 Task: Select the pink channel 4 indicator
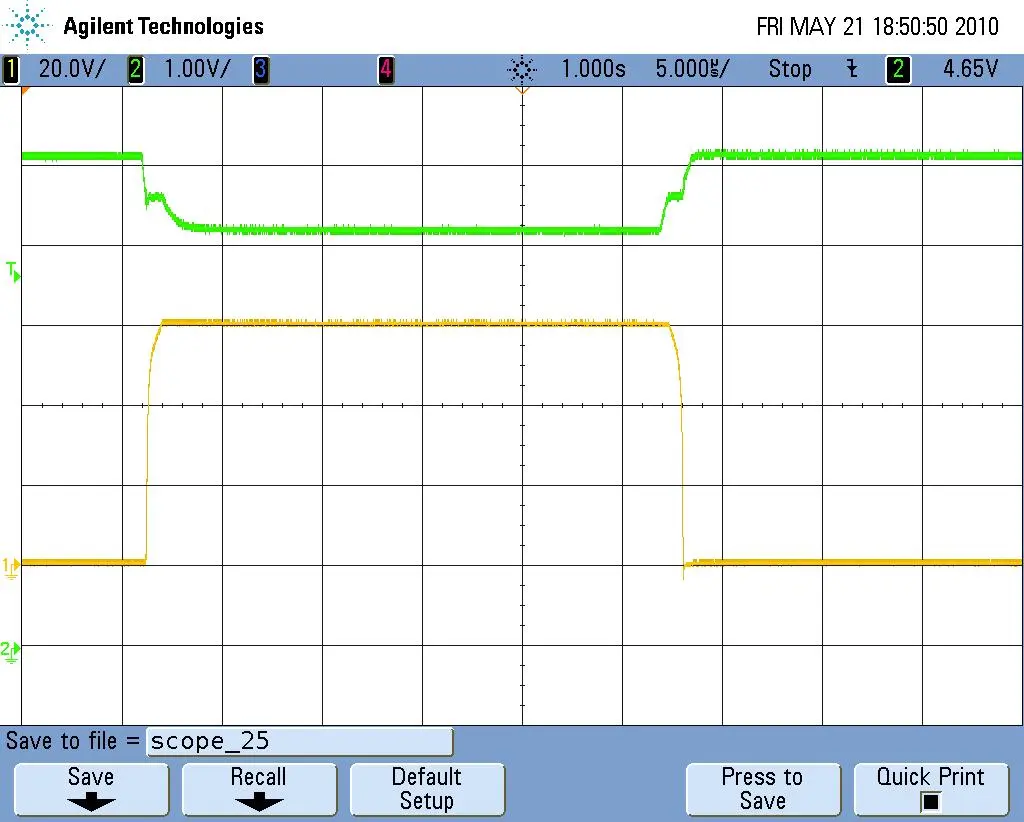point(386,69)
